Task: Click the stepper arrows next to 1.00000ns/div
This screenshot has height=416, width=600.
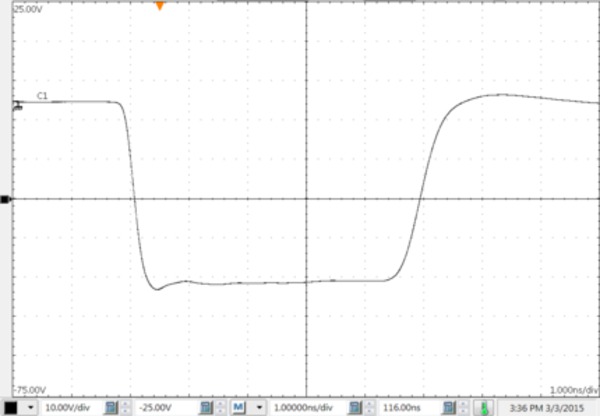Action: 369,408
